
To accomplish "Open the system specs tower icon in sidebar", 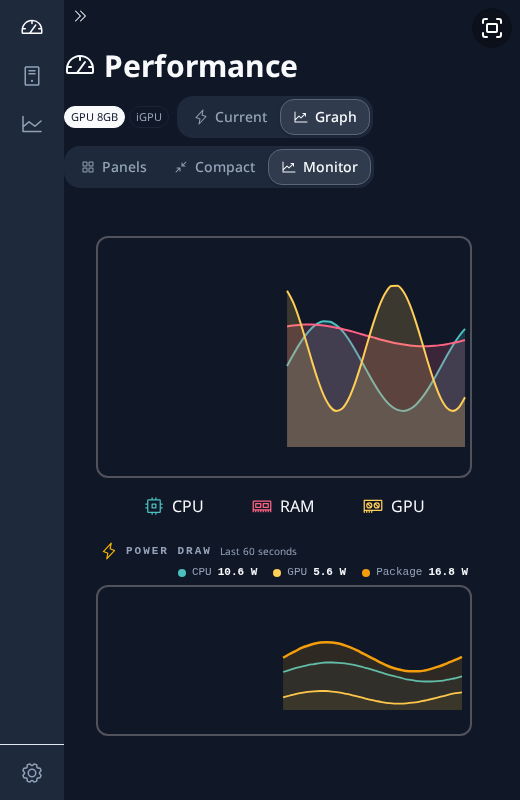I will pos(32,76).
